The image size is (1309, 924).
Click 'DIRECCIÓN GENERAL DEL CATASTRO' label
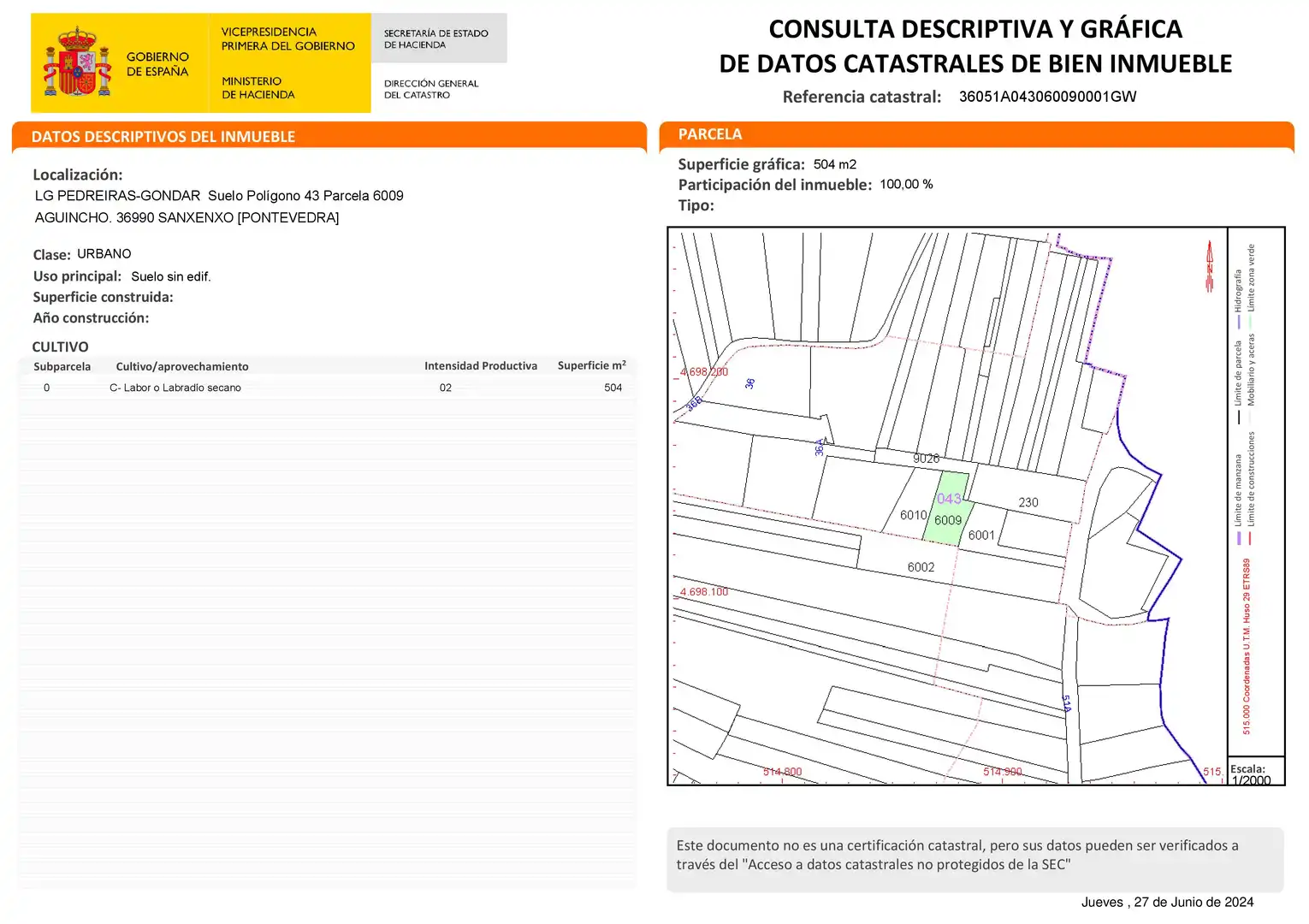431,89
